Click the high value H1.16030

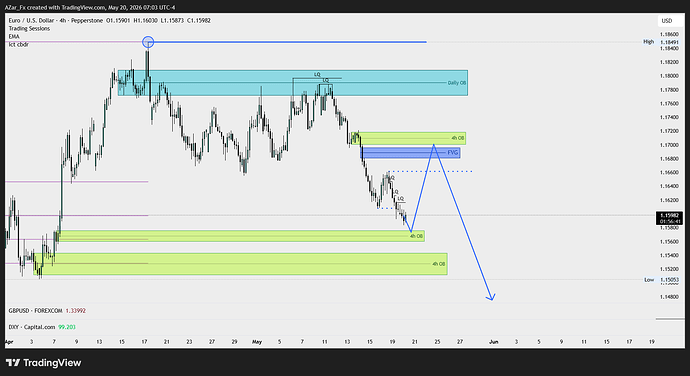click(x=145, y=20)
